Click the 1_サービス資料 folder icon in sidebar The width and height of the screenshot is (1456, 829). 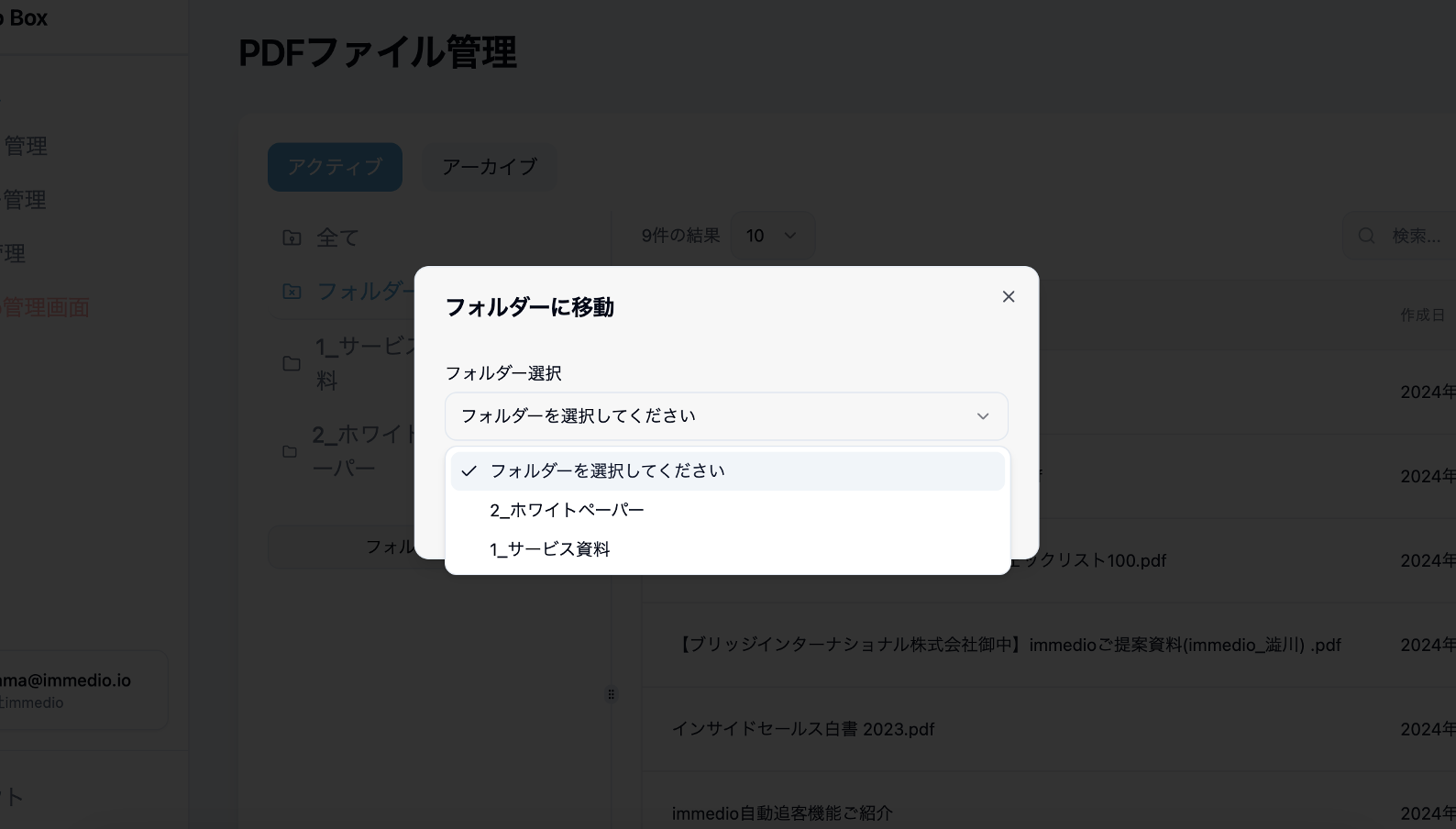tap(292, 363)
